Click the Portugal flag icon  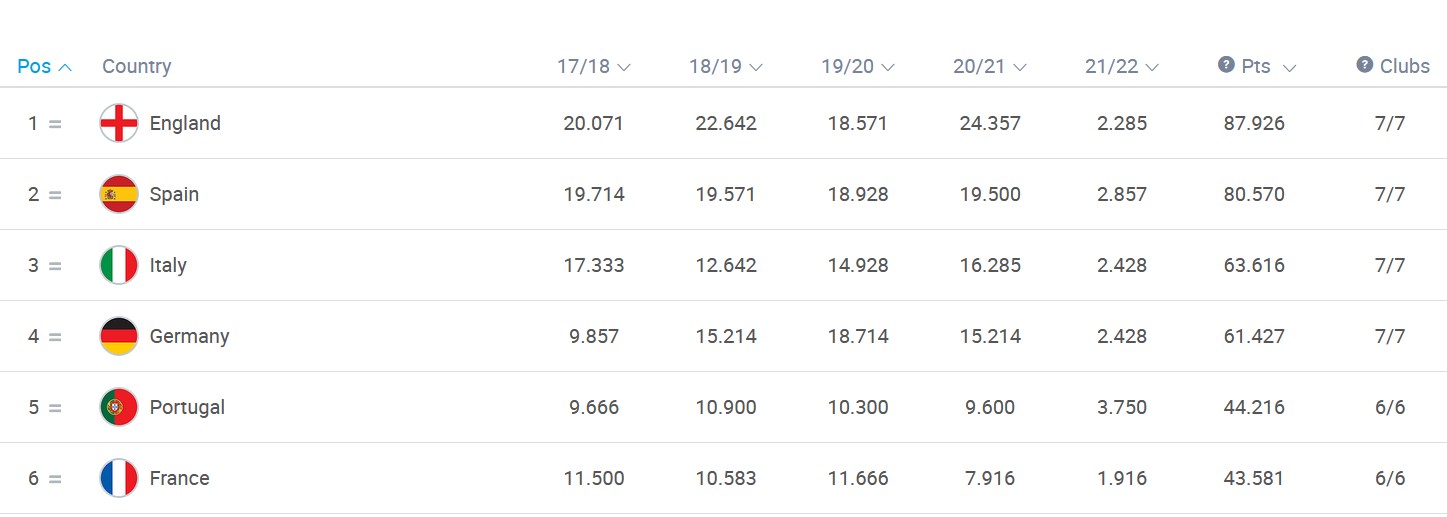click(x=119, y=407)
